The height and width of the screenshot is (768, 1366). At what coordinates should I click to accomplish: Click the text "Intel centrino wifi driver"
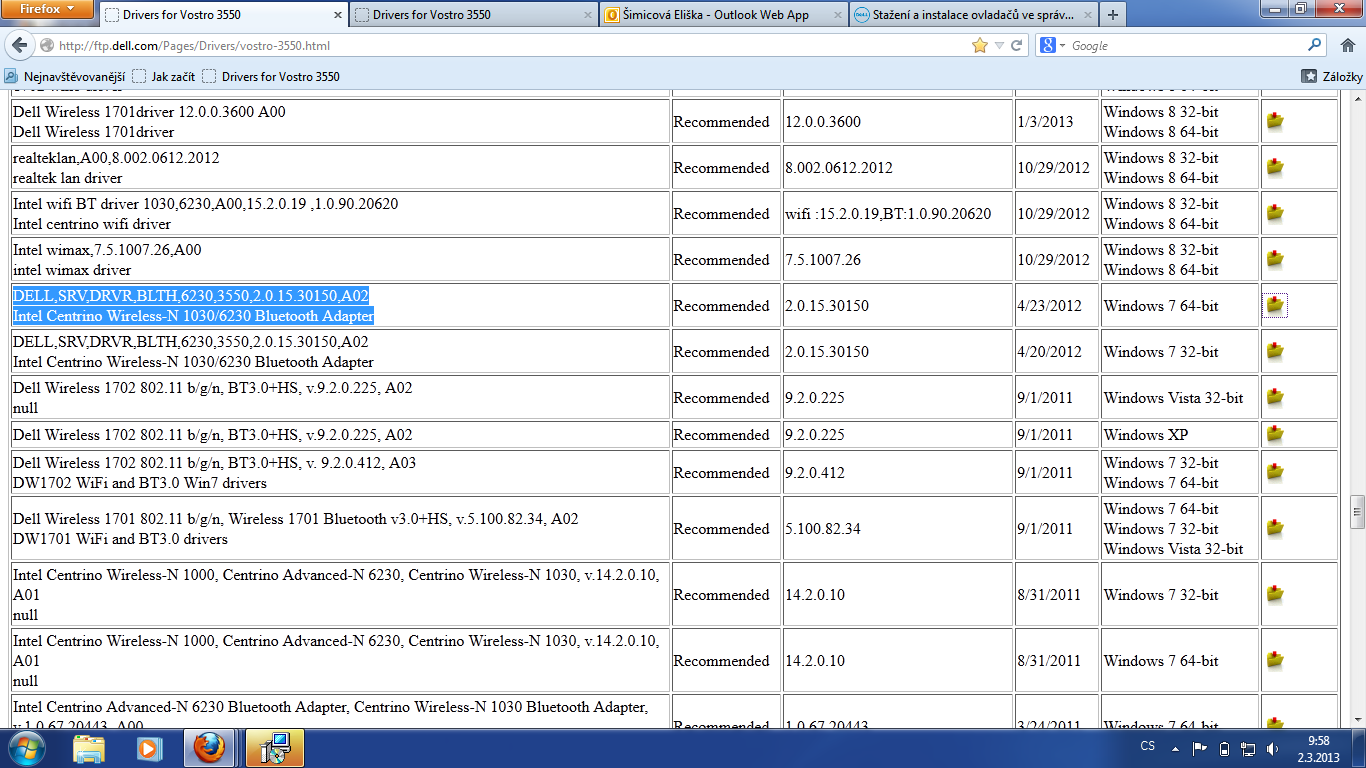pyautogui.click(x=92, y=224)
